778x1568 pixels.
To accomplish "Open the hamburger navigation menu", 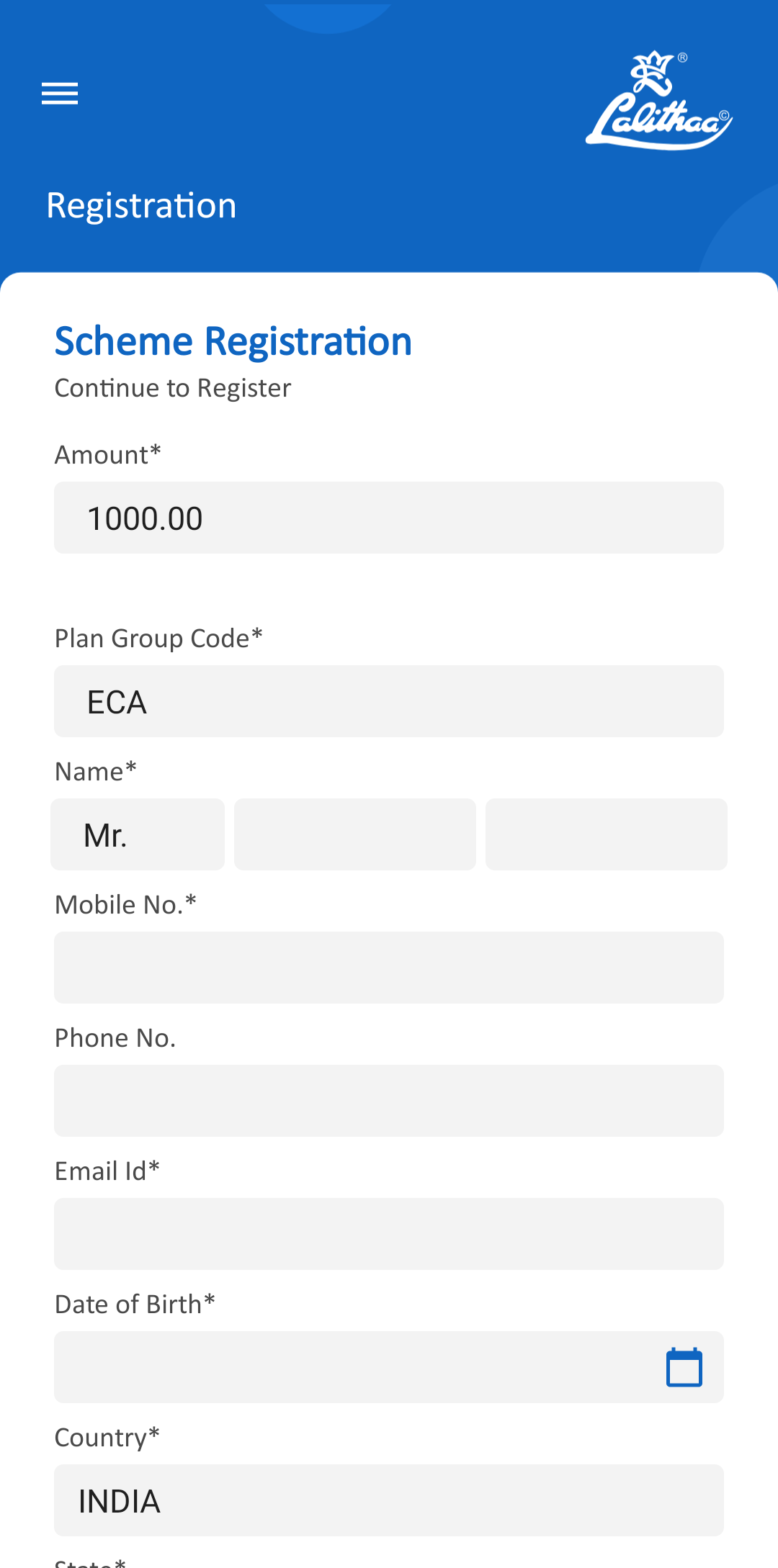I will (60, 94).
